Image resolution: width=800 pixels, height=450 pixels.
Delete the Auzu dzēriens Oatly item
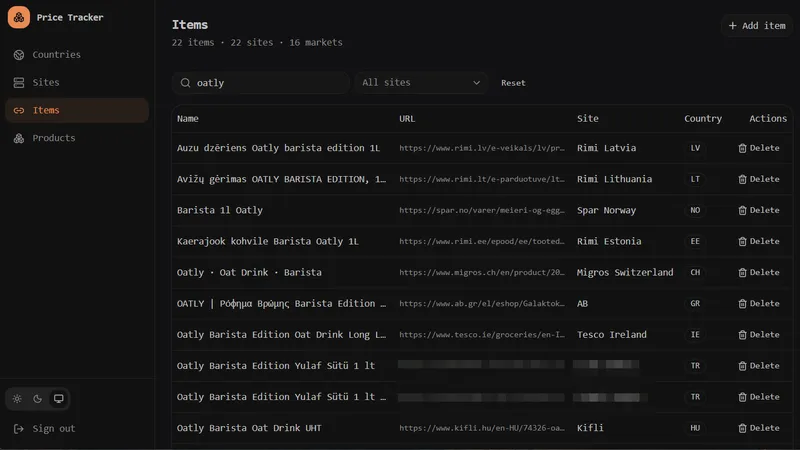tap(759, 148)
